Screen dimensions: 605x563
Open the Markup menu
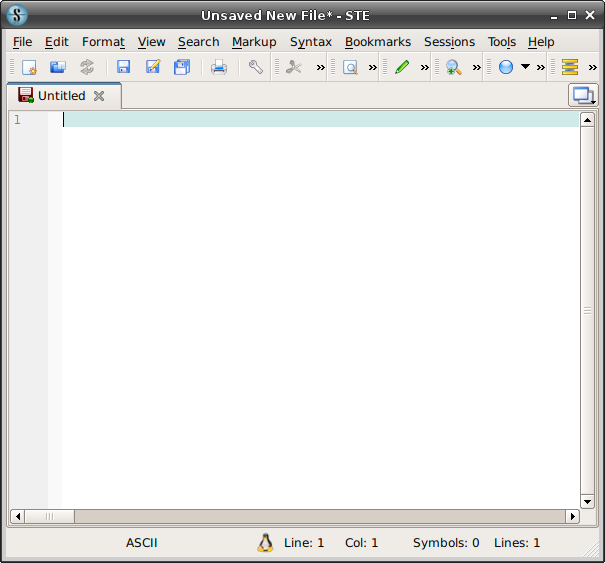254,42
